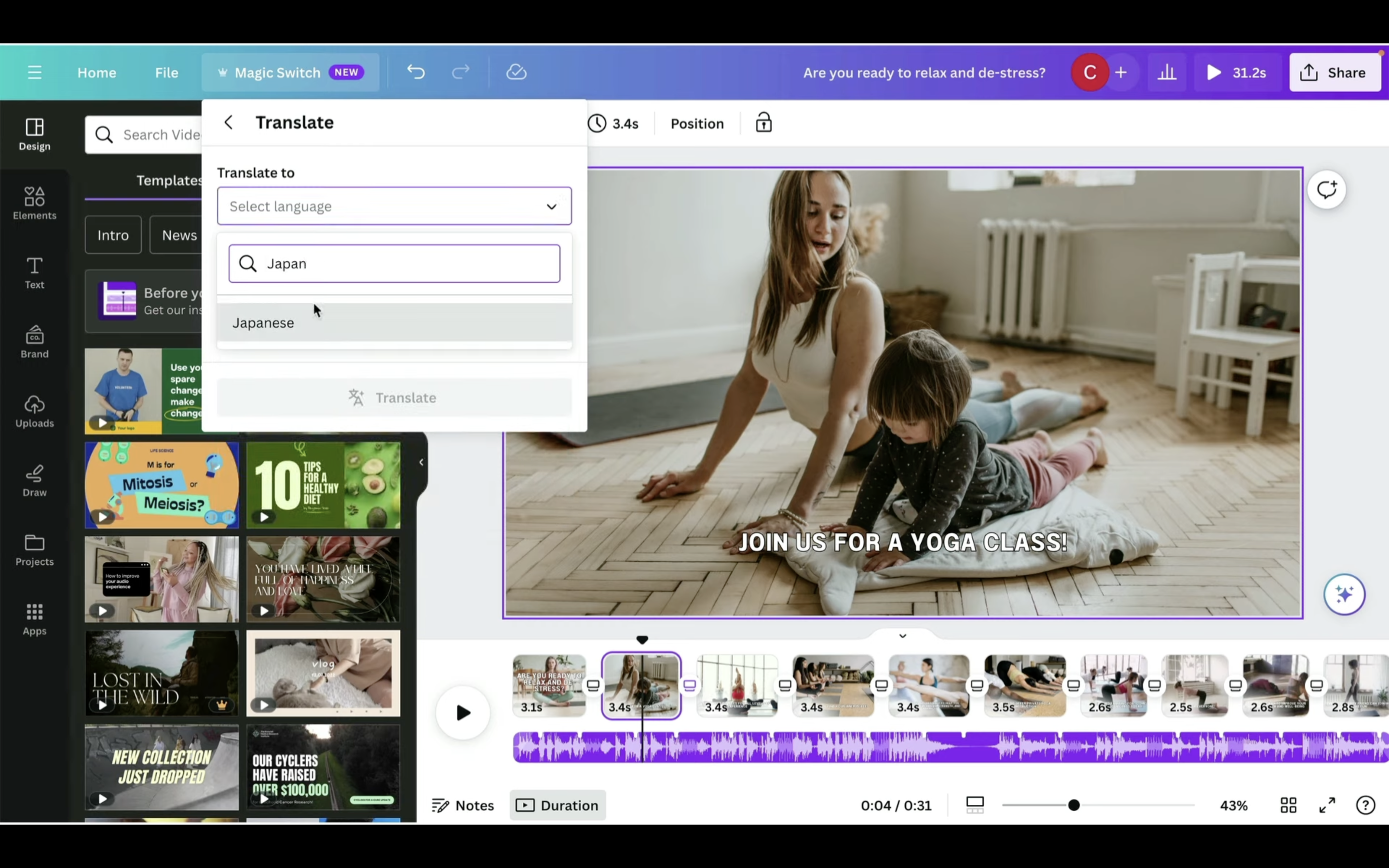Open the Magic assistant sparkle button
Image resolution: width=1389 pixels, height=868 pixels.
tap(1344, 594)
